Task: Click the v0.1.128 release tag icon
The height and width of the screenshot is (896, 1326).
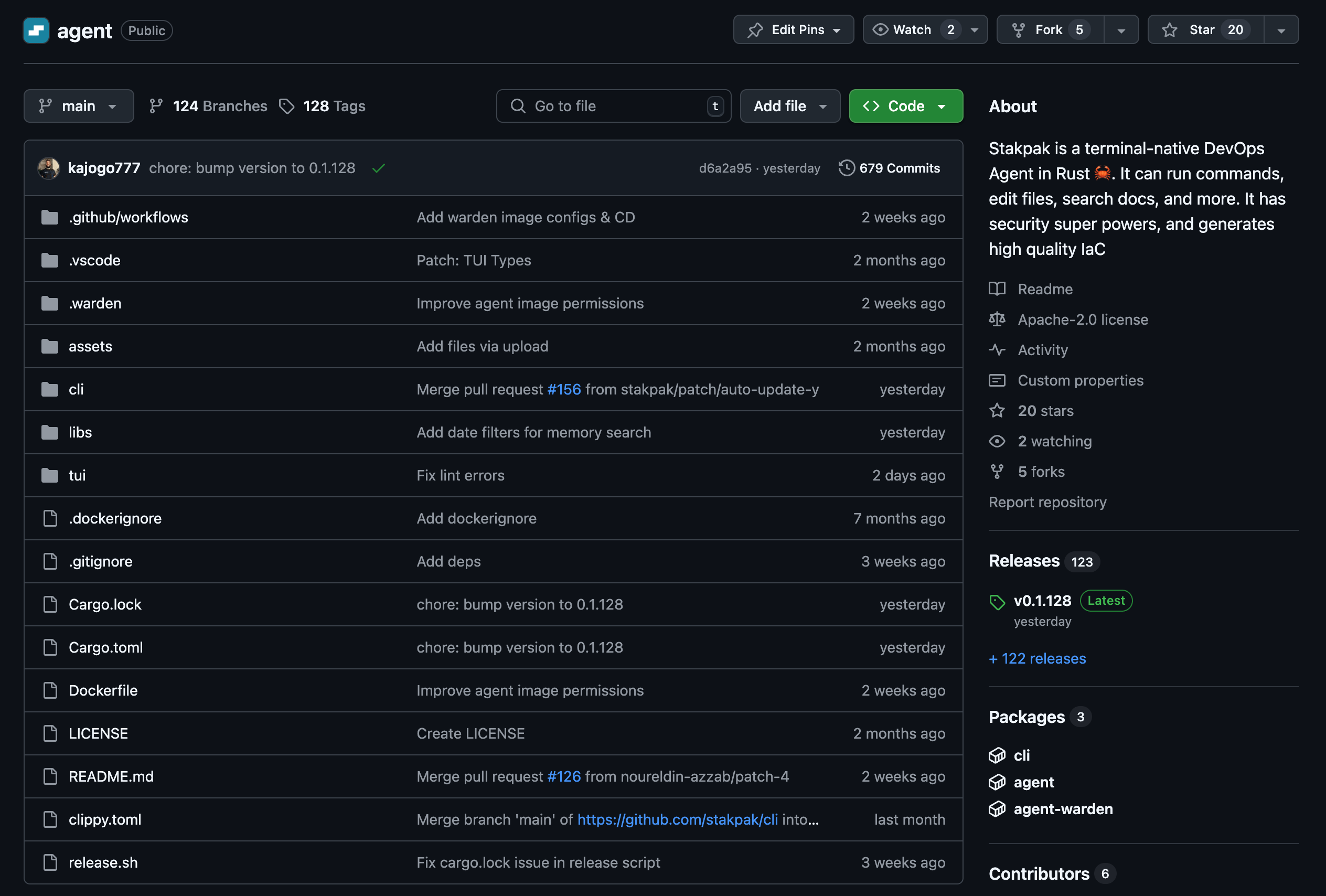Action: (x=997, y=602)
